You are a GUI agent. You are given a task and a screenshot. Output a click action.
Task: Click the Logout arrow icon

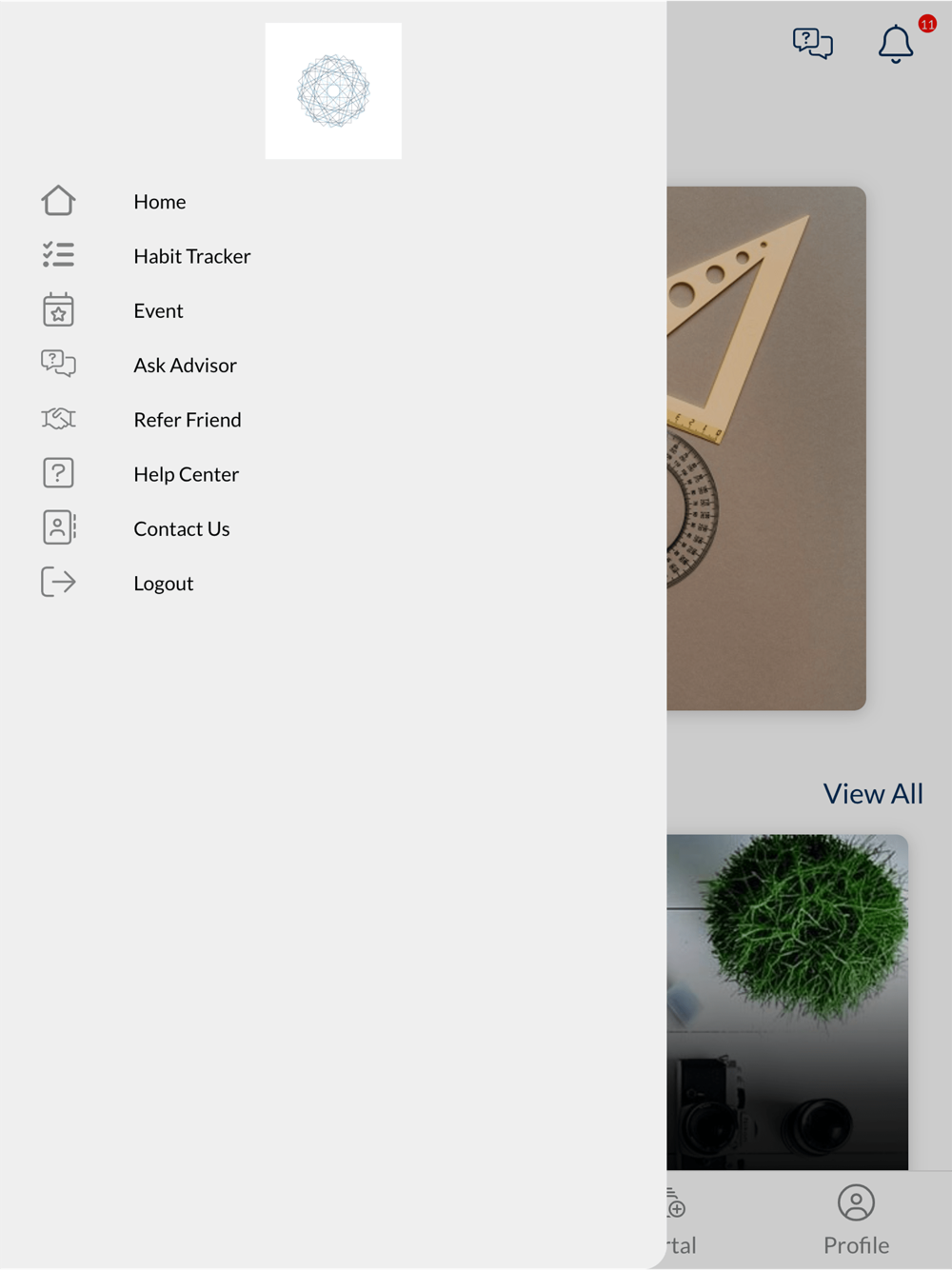[x=58, y=582]
